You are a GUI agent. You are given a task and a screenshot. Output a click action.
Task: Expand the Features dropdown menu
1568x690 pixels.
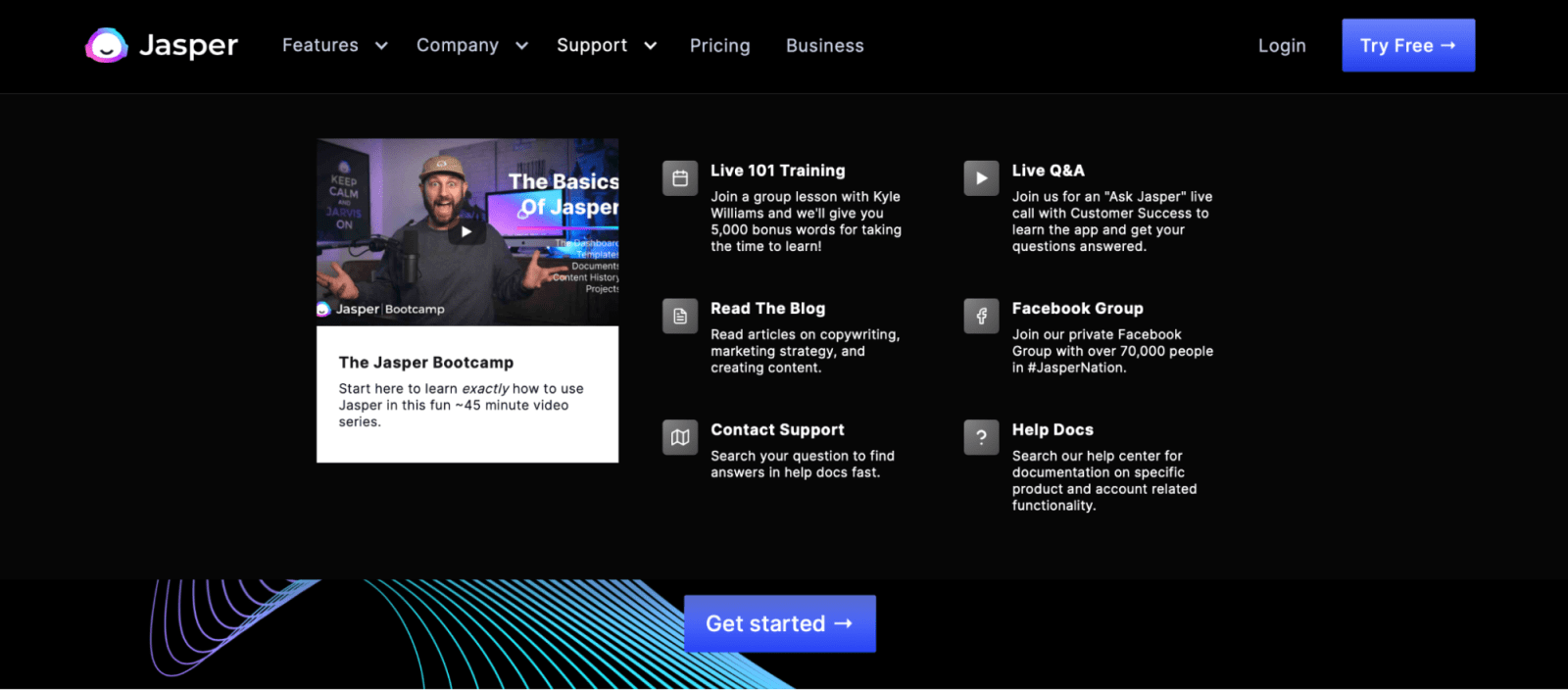pos(334,46)
